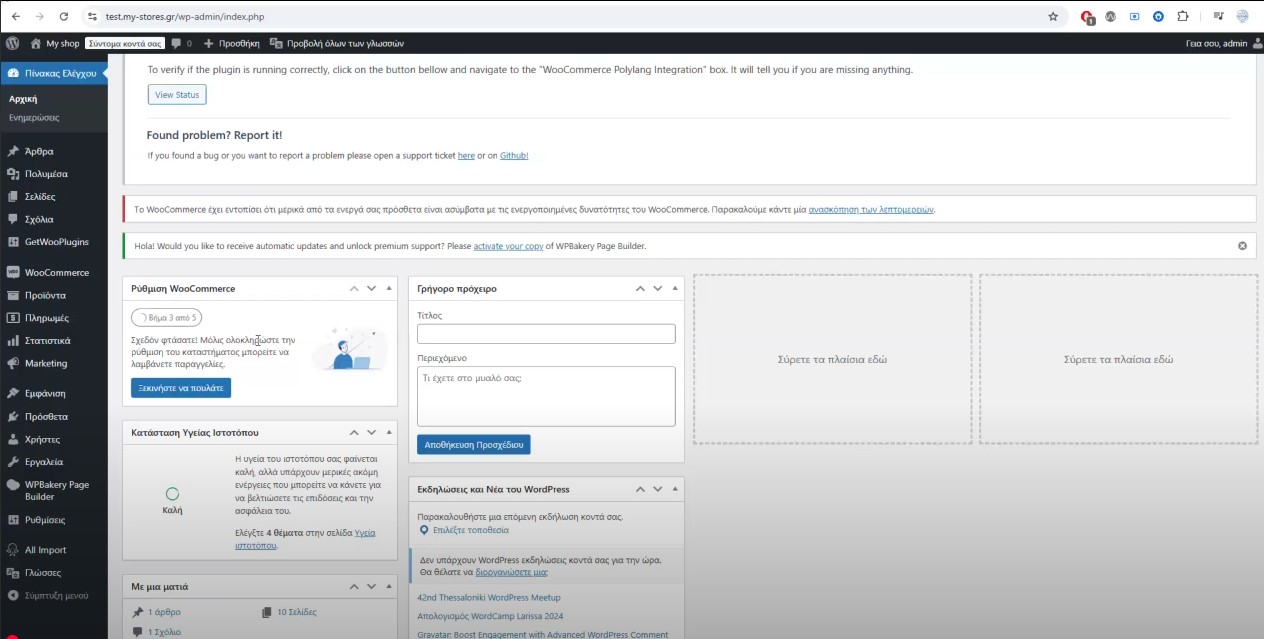This screenshot has height=639, width=1264.
Task: Open the browser extensions puzzle icon
Action: point(1183,16)
